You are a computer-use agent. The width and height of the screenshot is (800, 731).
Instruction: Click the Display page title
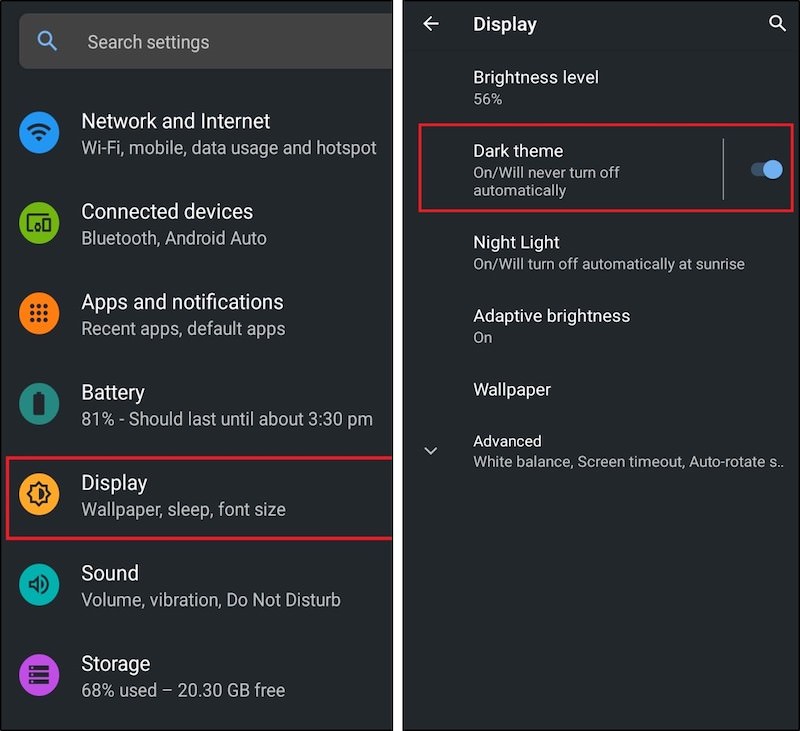[505, 24]
